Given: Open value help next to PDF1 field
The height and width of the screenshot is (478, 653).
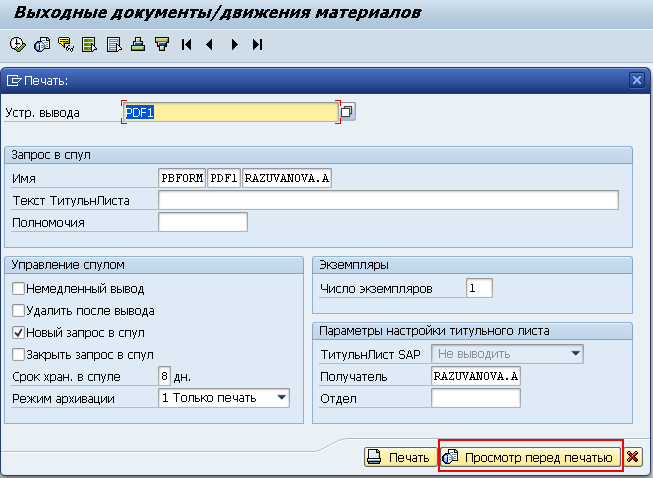Looking at the screenshot, I should [347, 112].
